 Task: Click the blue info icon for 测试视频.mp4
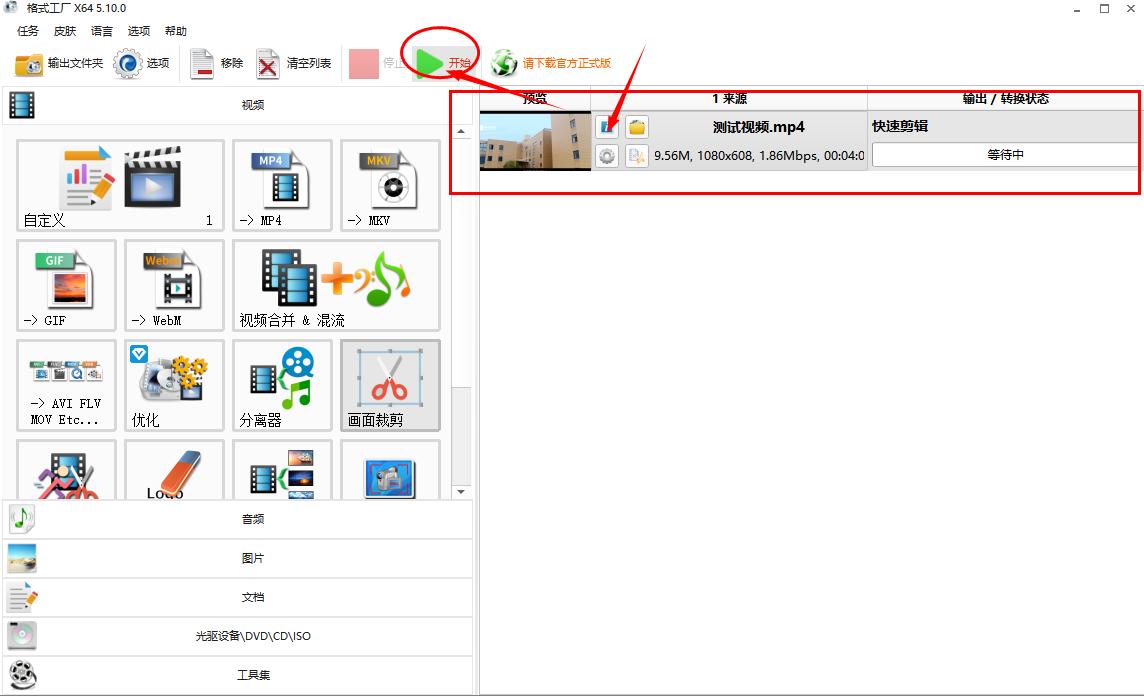pyautogui.click(x=607, y=127)
